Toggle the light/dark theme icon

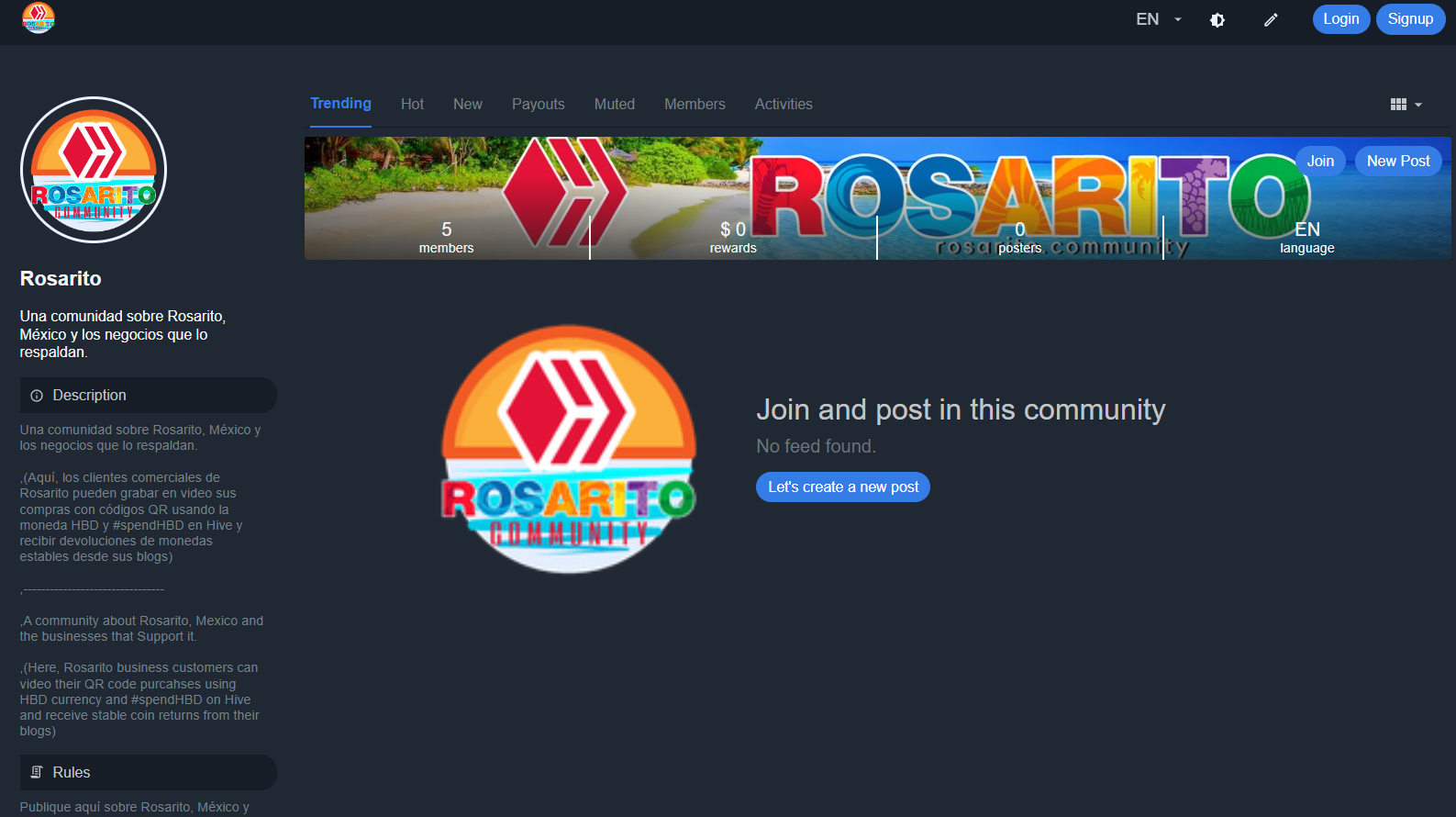1217,20
